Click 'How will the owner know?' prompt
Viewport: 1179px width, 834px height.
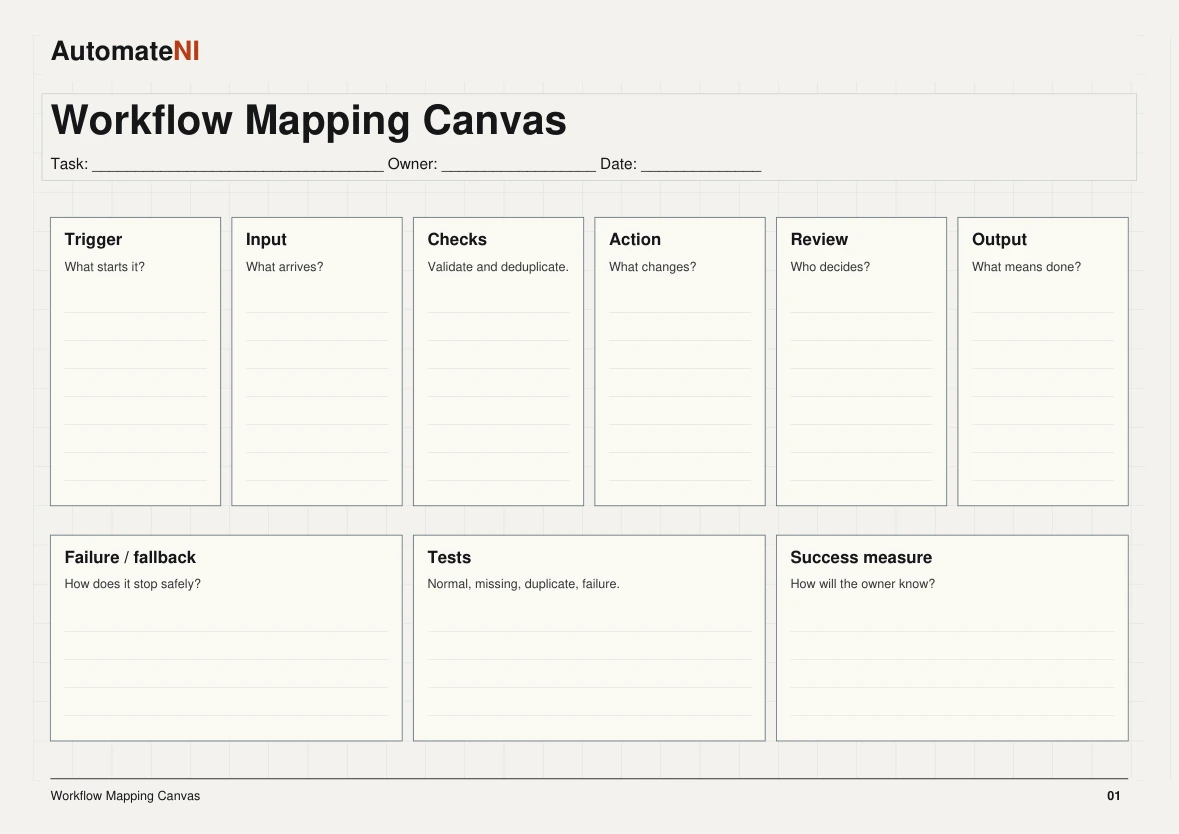tap(862, 584)
